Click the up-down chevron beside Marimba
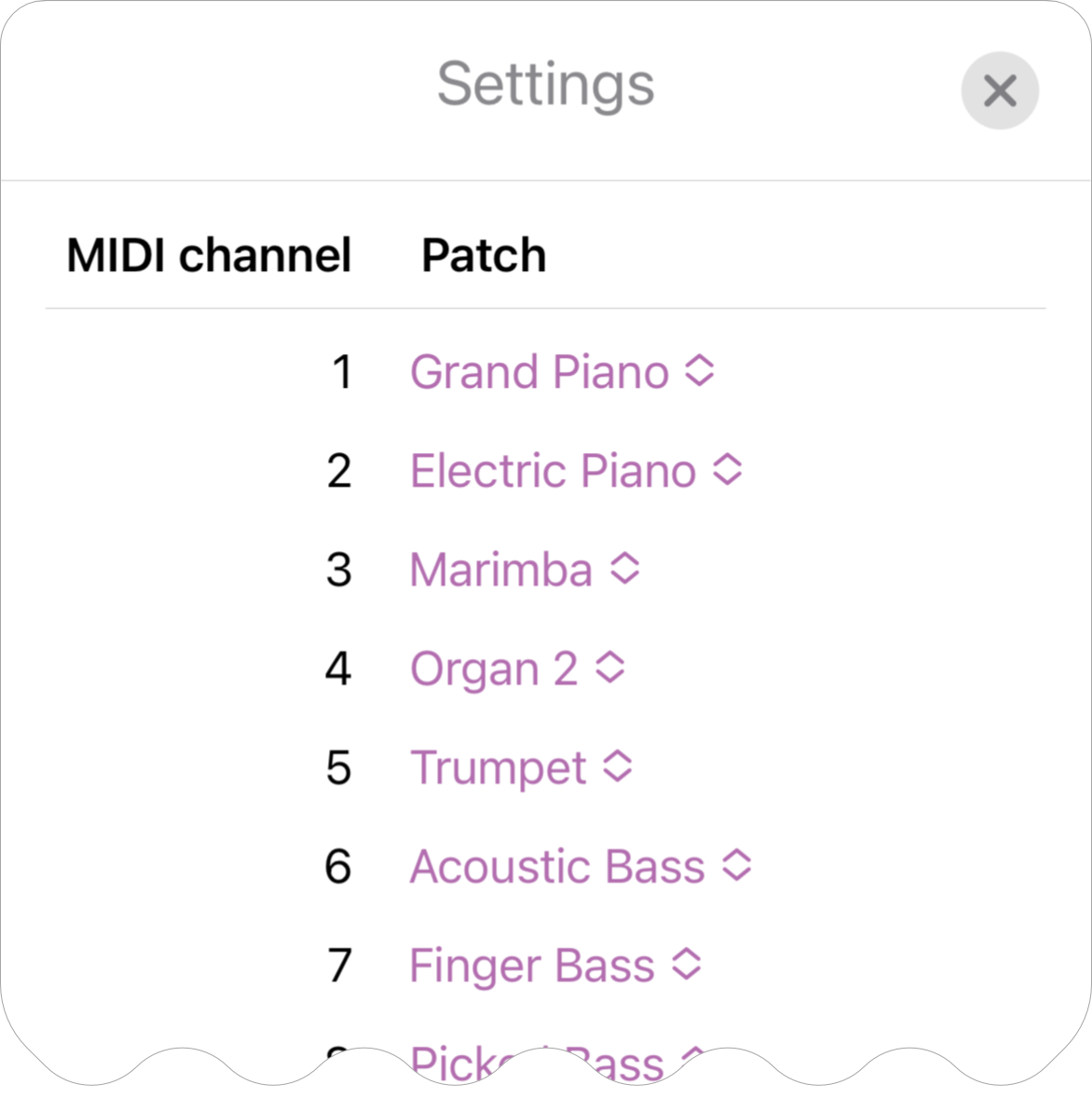Viewport: 1092px width, 1112px height. (624, 568)
